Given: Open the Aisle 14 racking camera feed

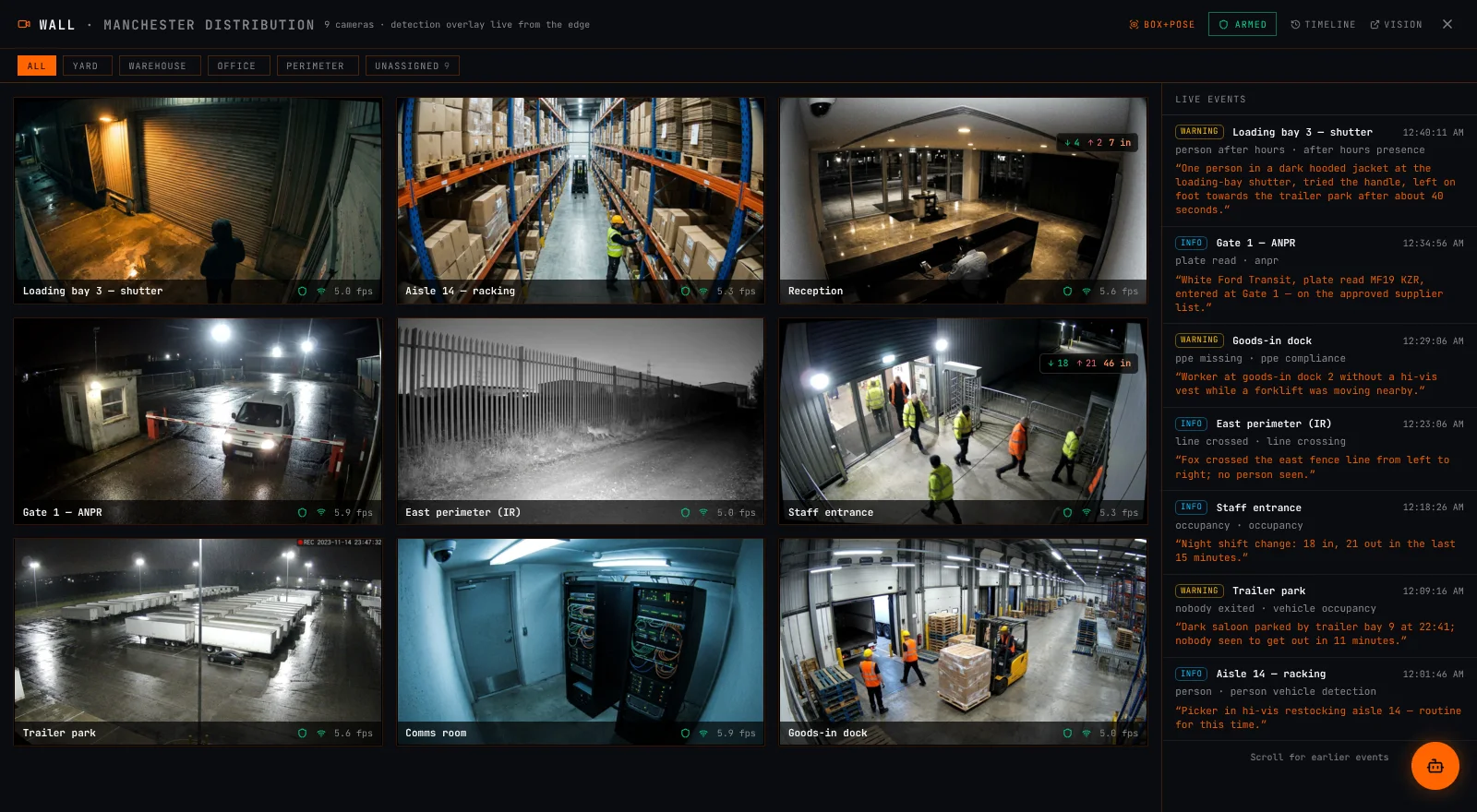Looking at the screenshot, I should click(581, 200).
